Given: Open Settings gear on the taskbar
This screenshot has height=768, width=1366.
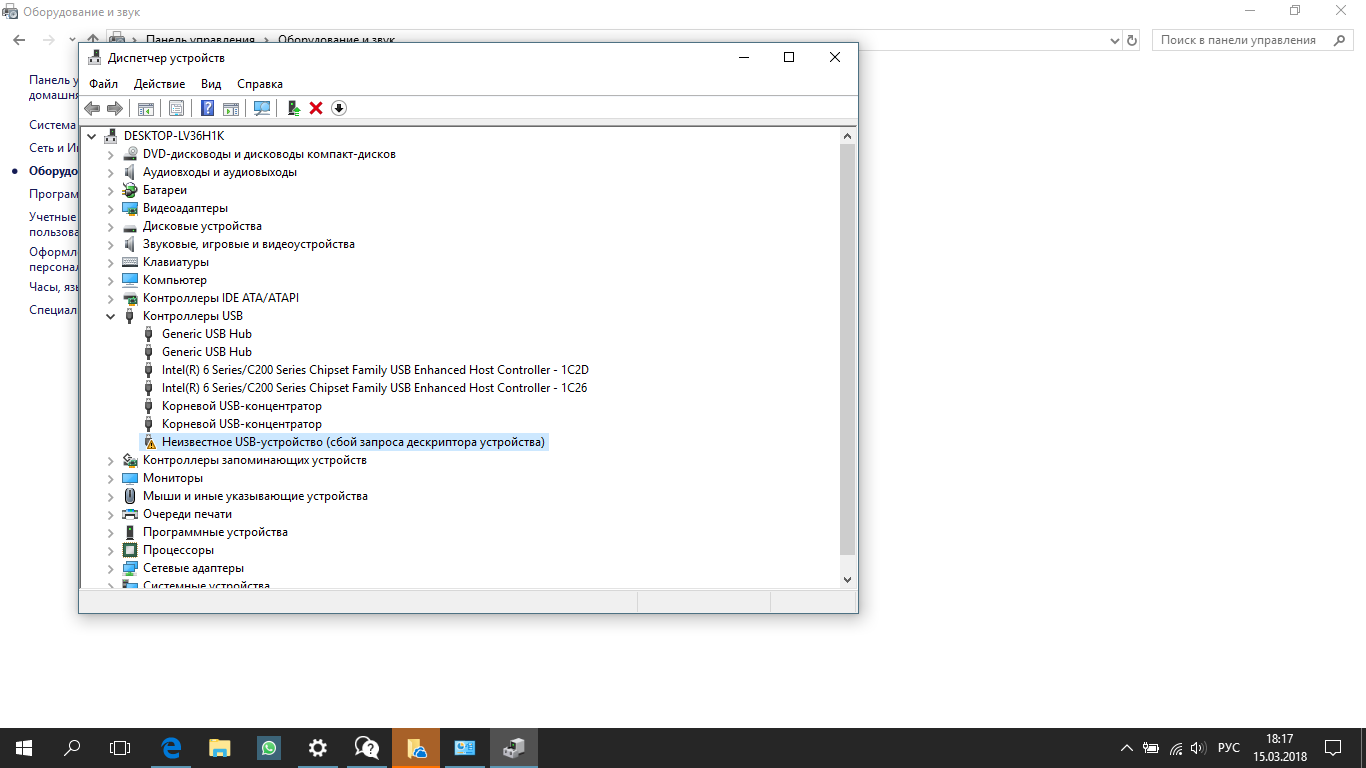Looking at the screenshot, I should pos(318,748).
